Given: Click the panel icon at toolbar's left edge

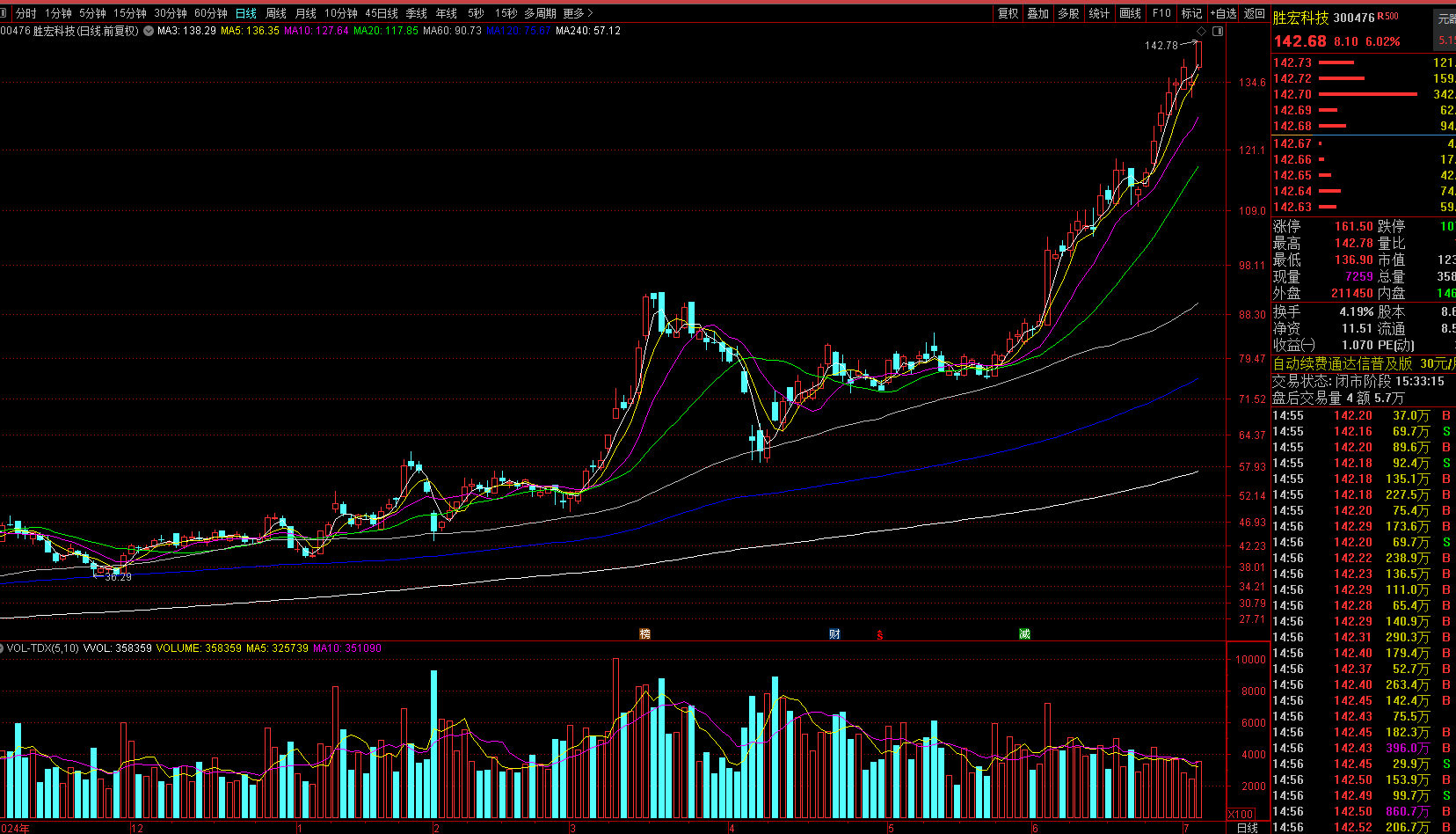Looking at the screenshot, I should 4,13.
